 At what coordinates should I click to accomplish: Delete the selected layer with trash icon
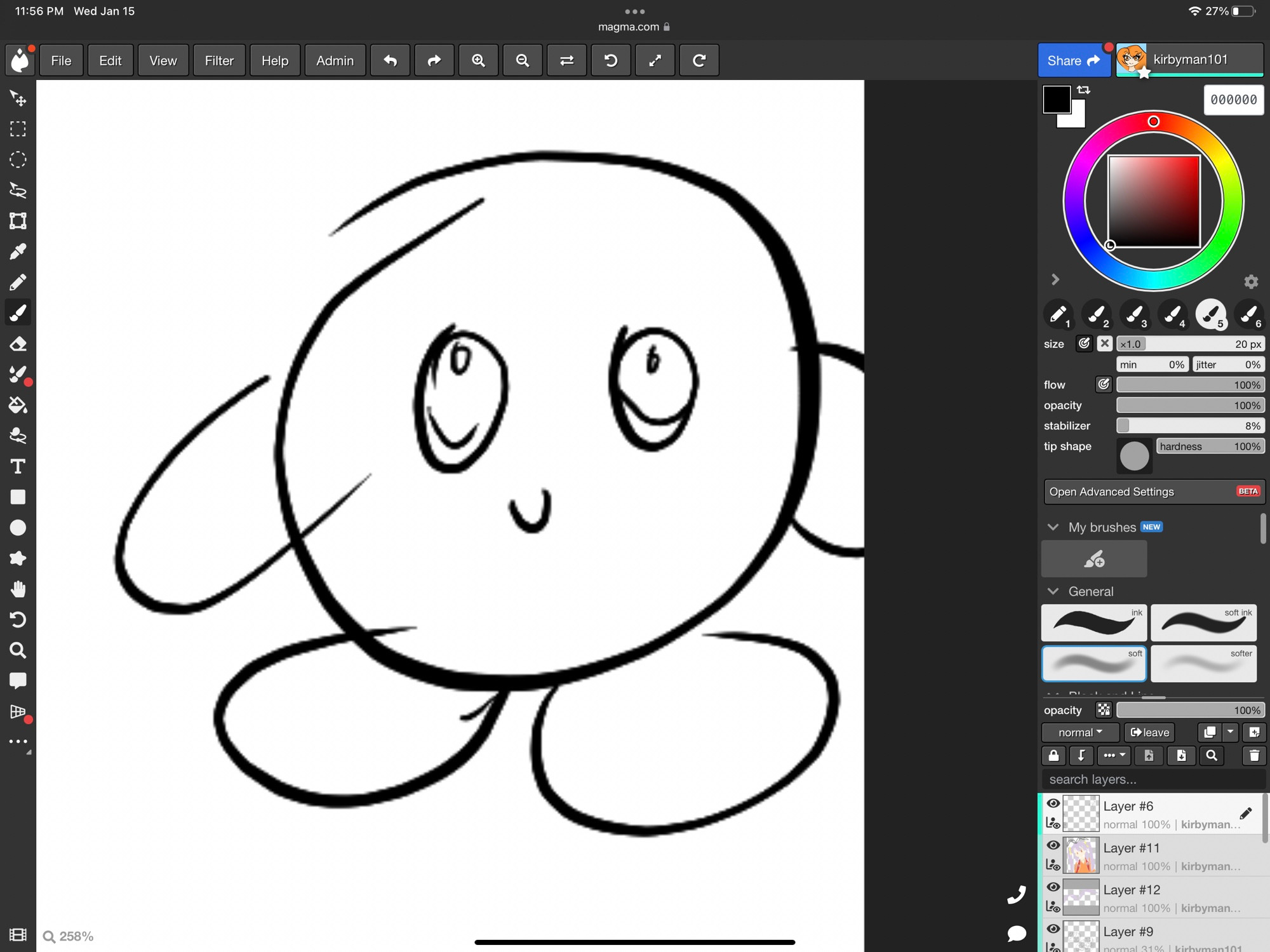pos(1254,755)
